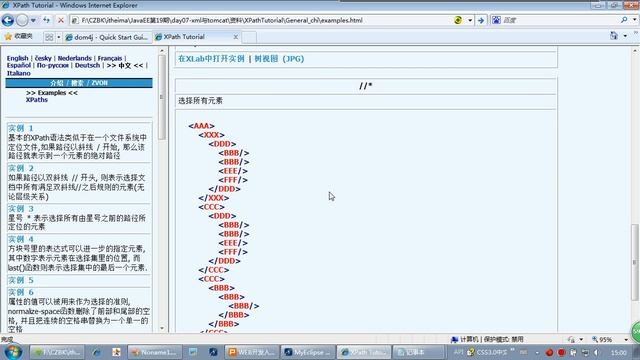The image size is (640, 360).
Task: Click the //* XPath expression heading
Action: click(x=365, y=86)
